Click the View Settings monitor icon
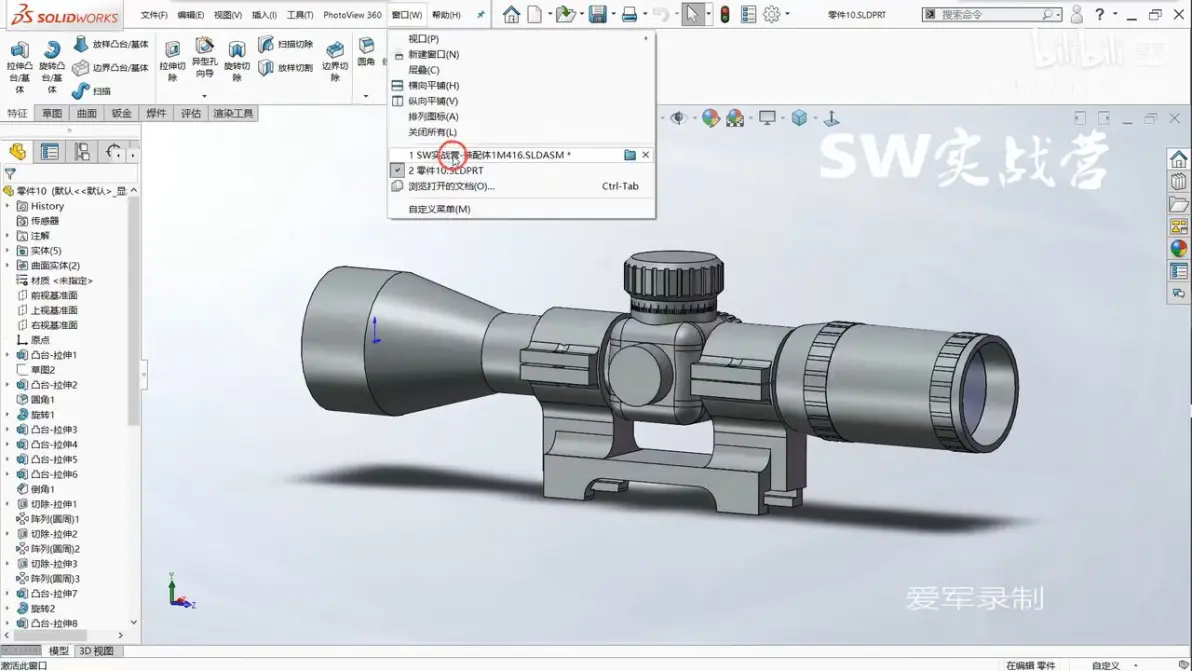 coord(767,118)
